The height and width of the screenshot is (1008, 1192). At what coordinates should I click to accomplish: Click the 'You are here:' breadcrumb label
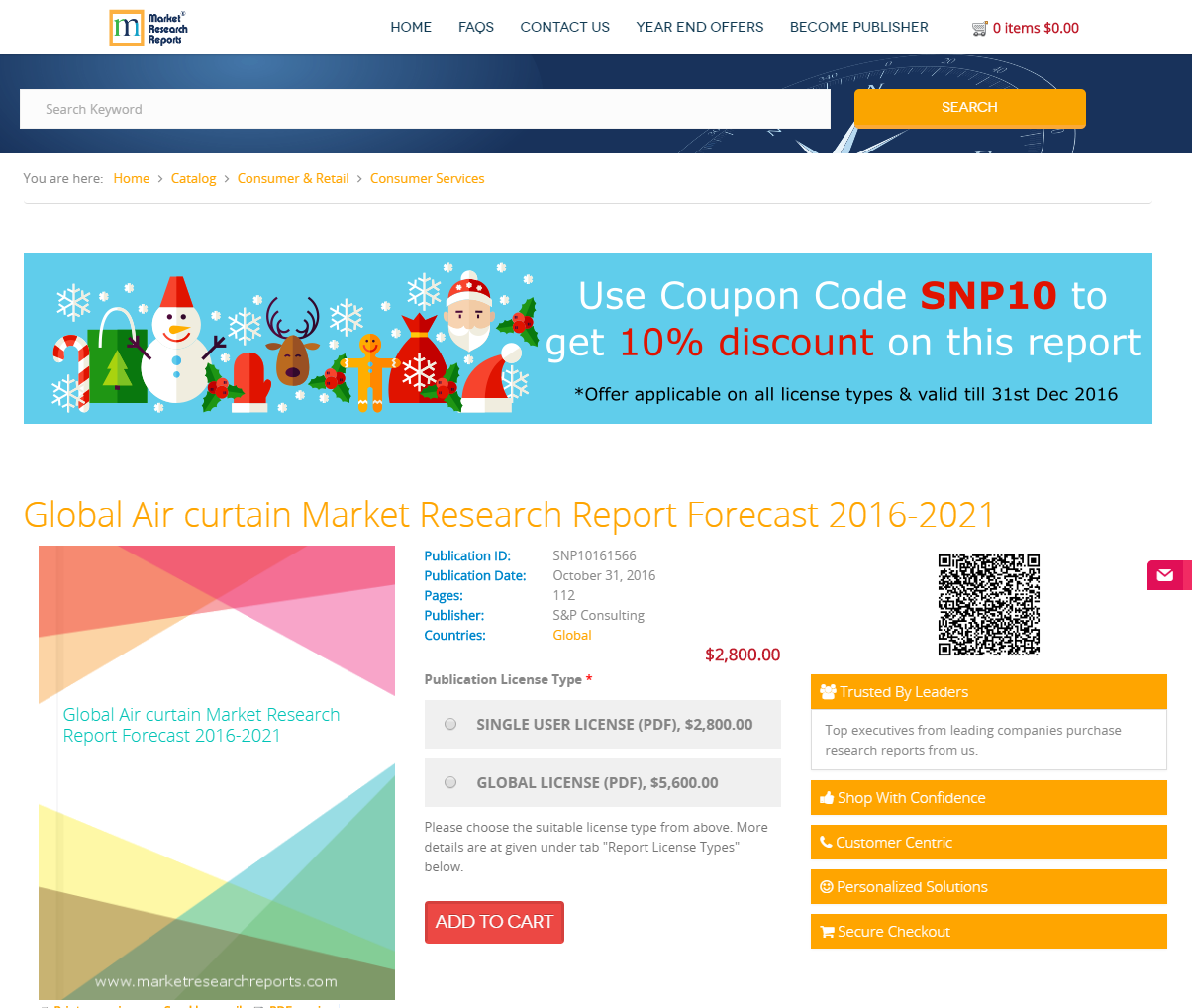(x=63, y=178)
